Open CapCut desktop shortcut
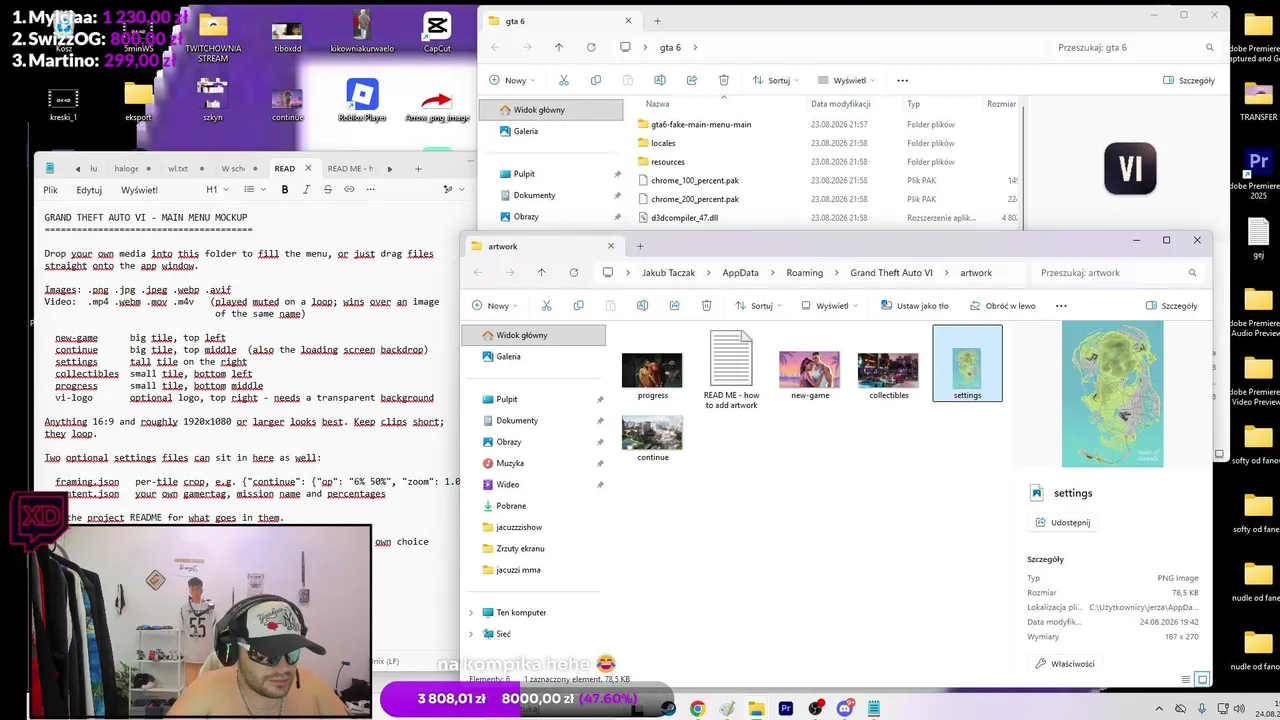This screenshot has width=1280, height=720. point(437,31)
